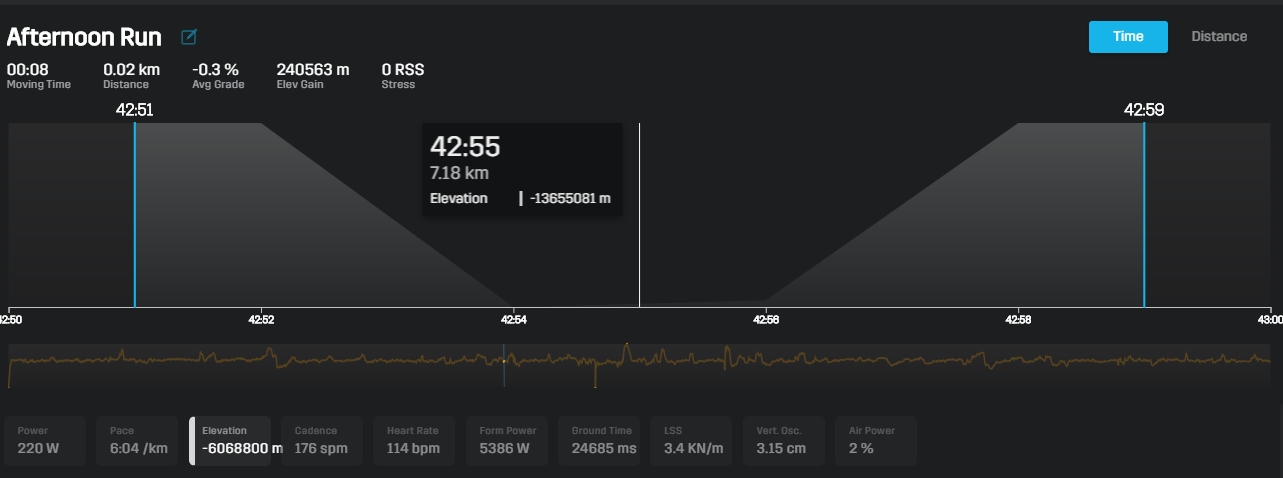The image size is (1283, 478).
Task: Click the edit icon next to Afternoon Run
Action: (189, 37)
